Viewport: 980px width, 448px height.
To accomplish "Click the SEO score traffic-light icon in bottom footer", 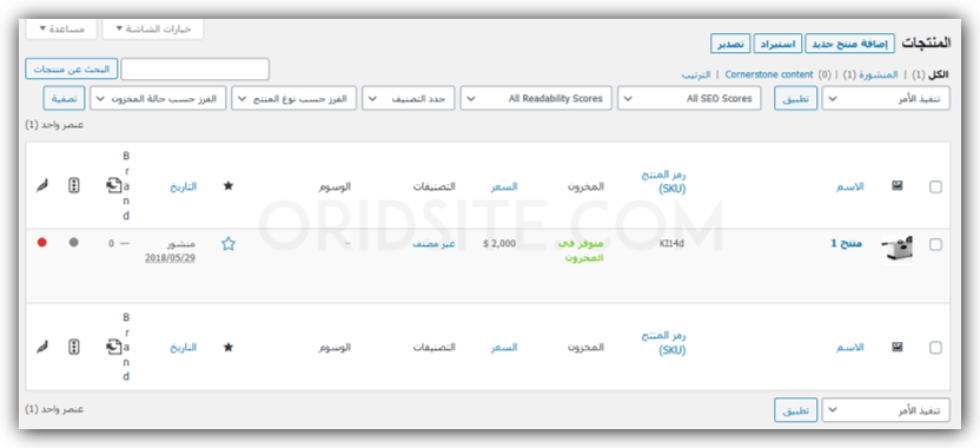I will [74, 346].
